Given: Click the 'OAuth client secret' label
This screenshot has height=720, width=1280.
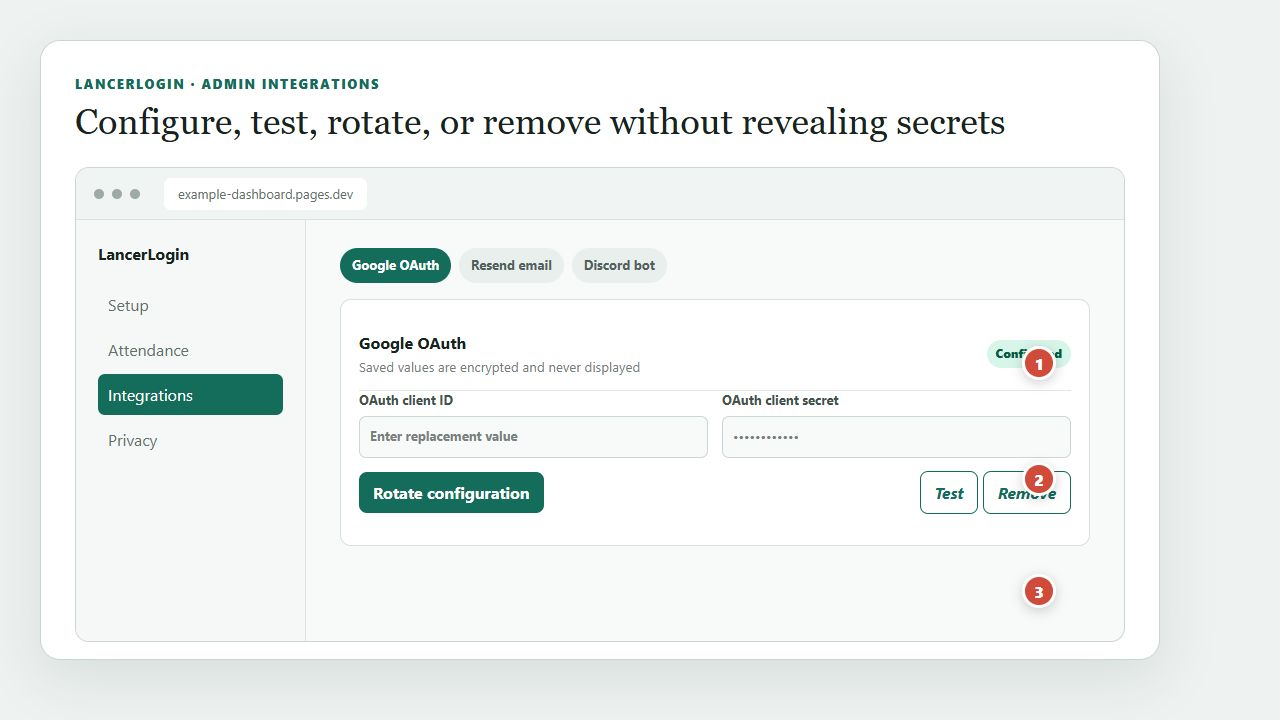Looking at the screenshot, I should 780,400.
